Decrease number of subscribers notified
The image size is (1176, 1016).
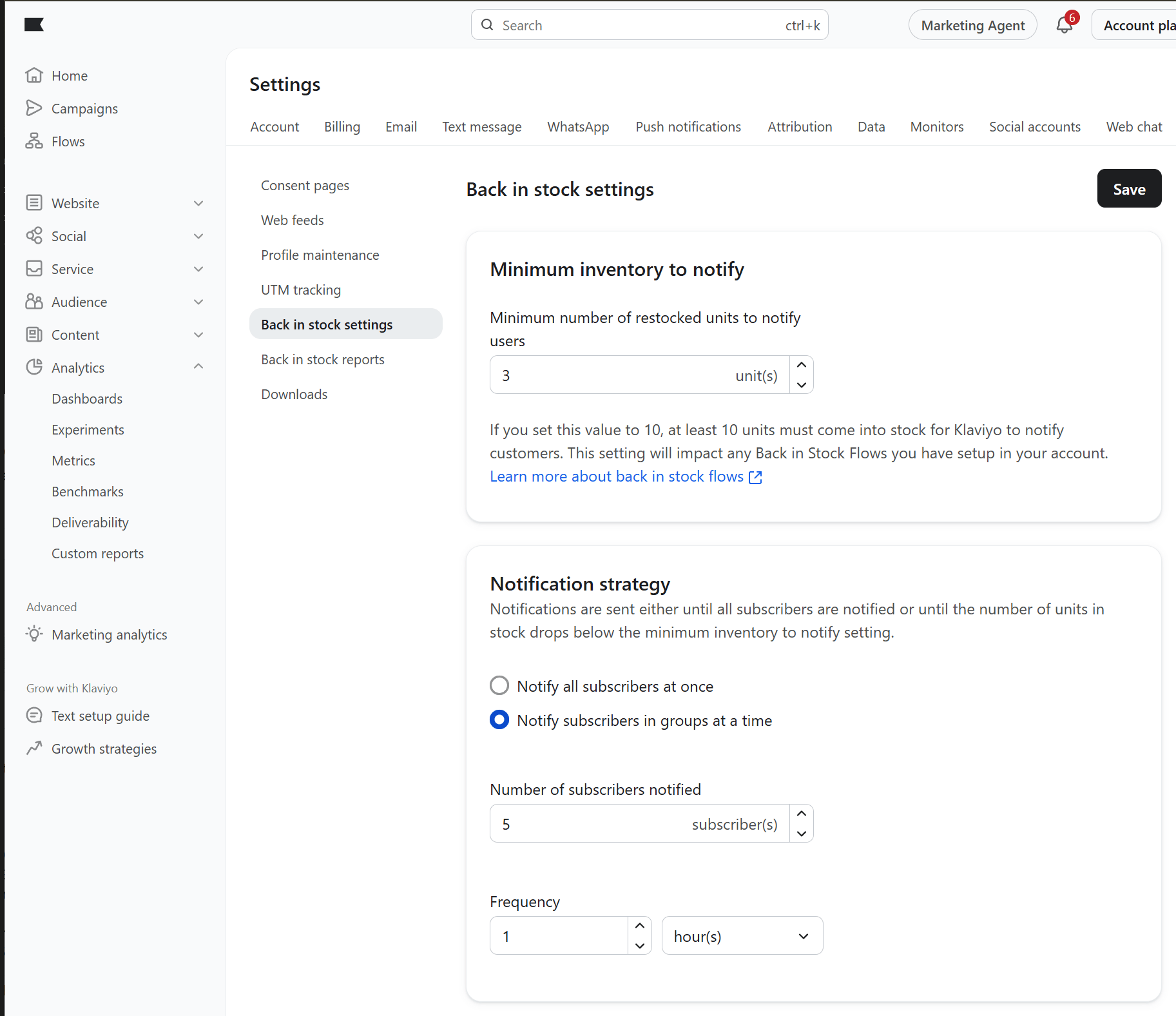(x=802, y=833)
